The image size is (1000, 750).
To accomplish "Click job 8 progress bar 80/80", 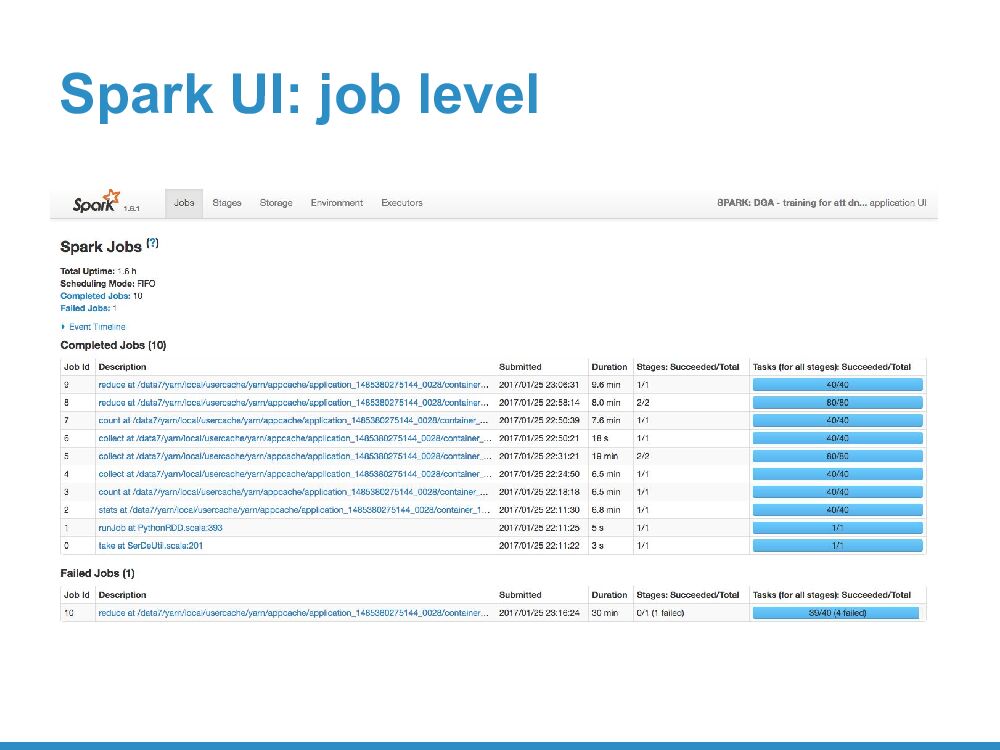I will [x=837, y=402].
